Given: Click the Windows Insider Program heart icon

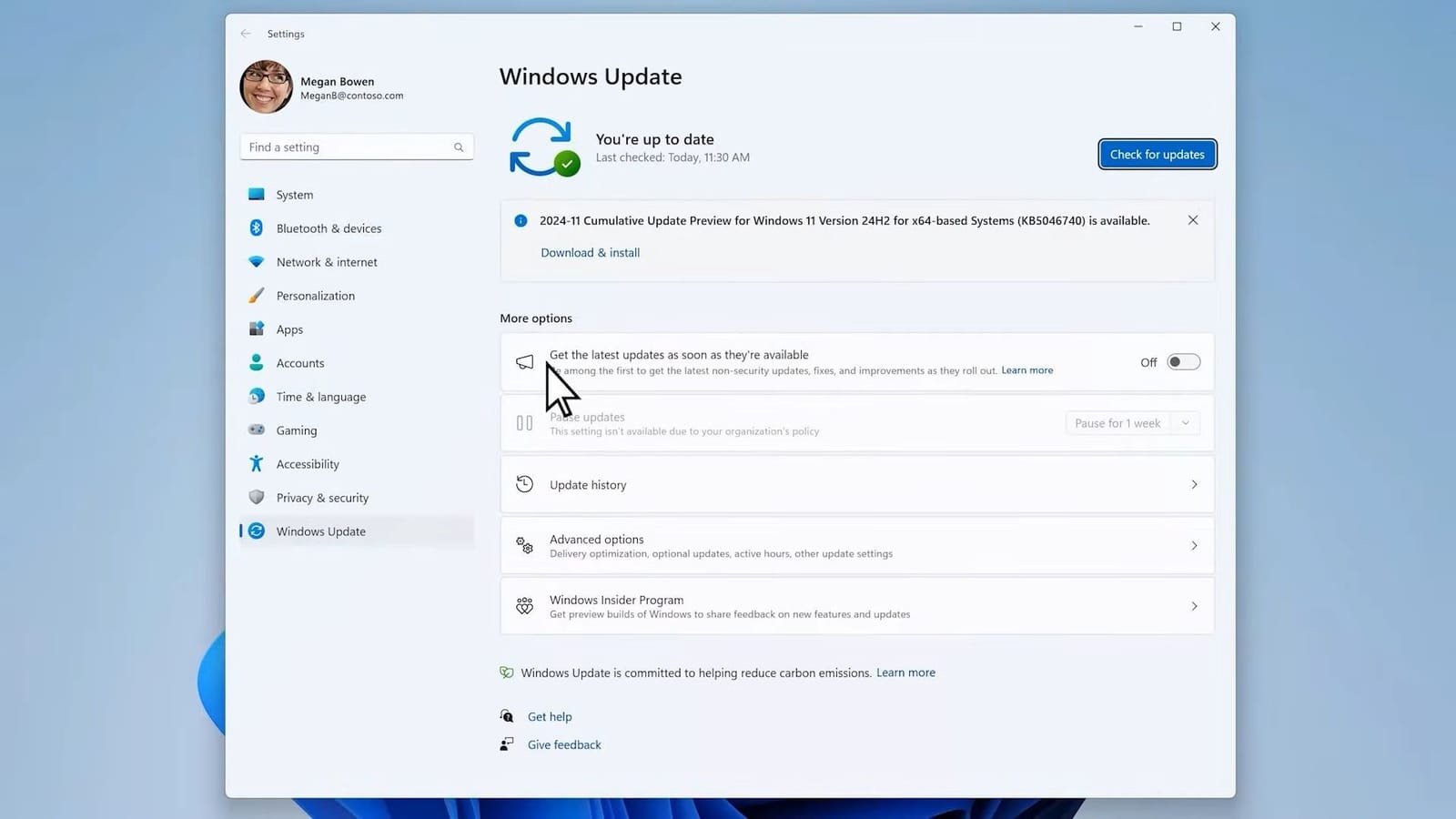Looking at the screenshot, I should (524, 605).
